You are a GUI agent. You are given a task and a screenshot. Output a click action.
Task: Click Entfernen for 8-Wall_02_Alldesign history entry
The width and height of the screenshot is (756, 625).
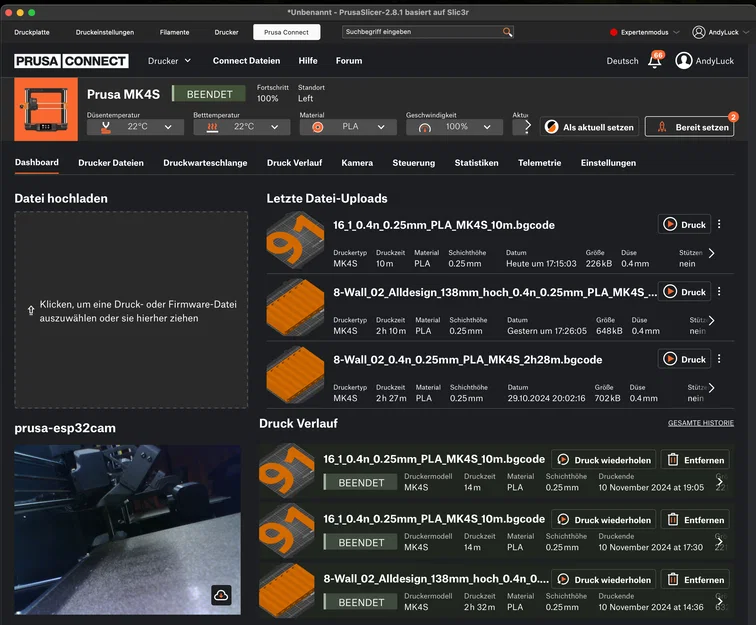tap(695, 580)
